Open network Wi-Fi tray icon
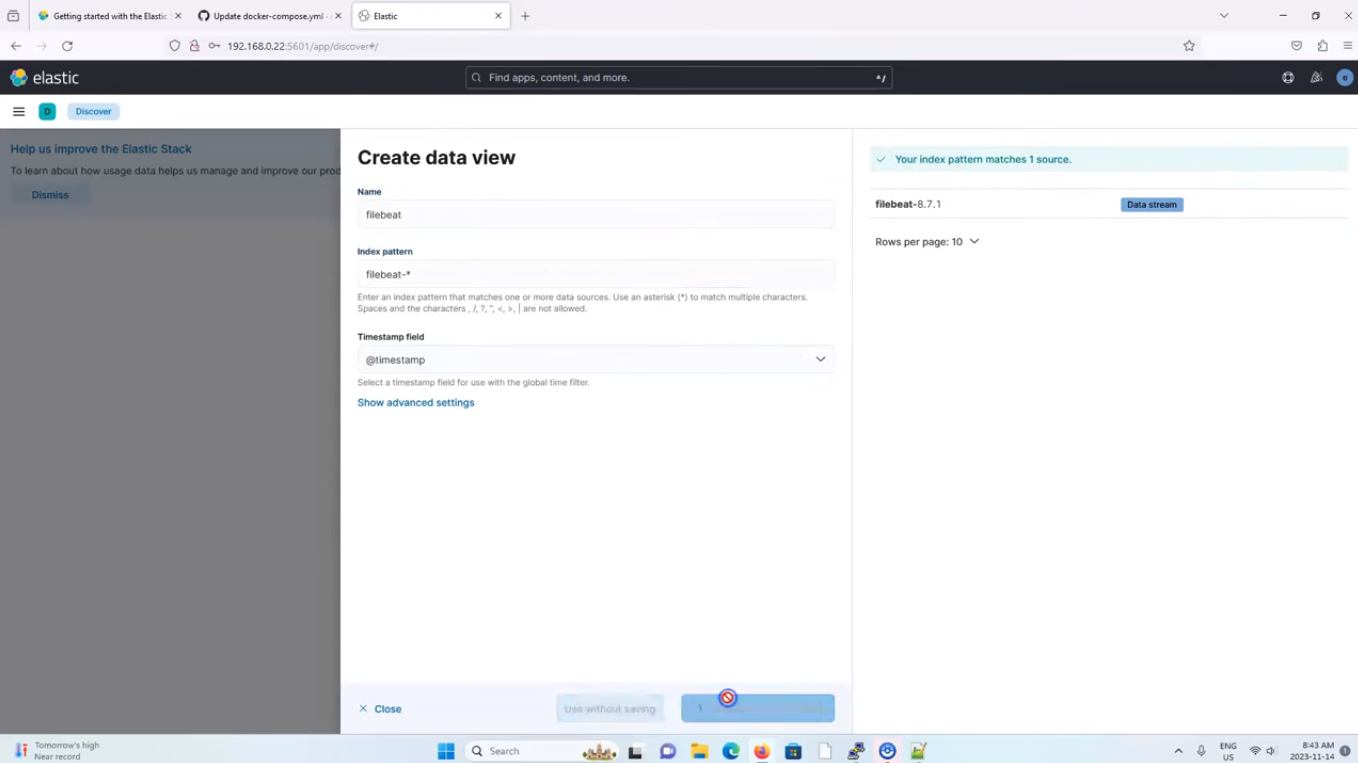The height and width of the screenshot is (763, 1358). [1255, 751]
